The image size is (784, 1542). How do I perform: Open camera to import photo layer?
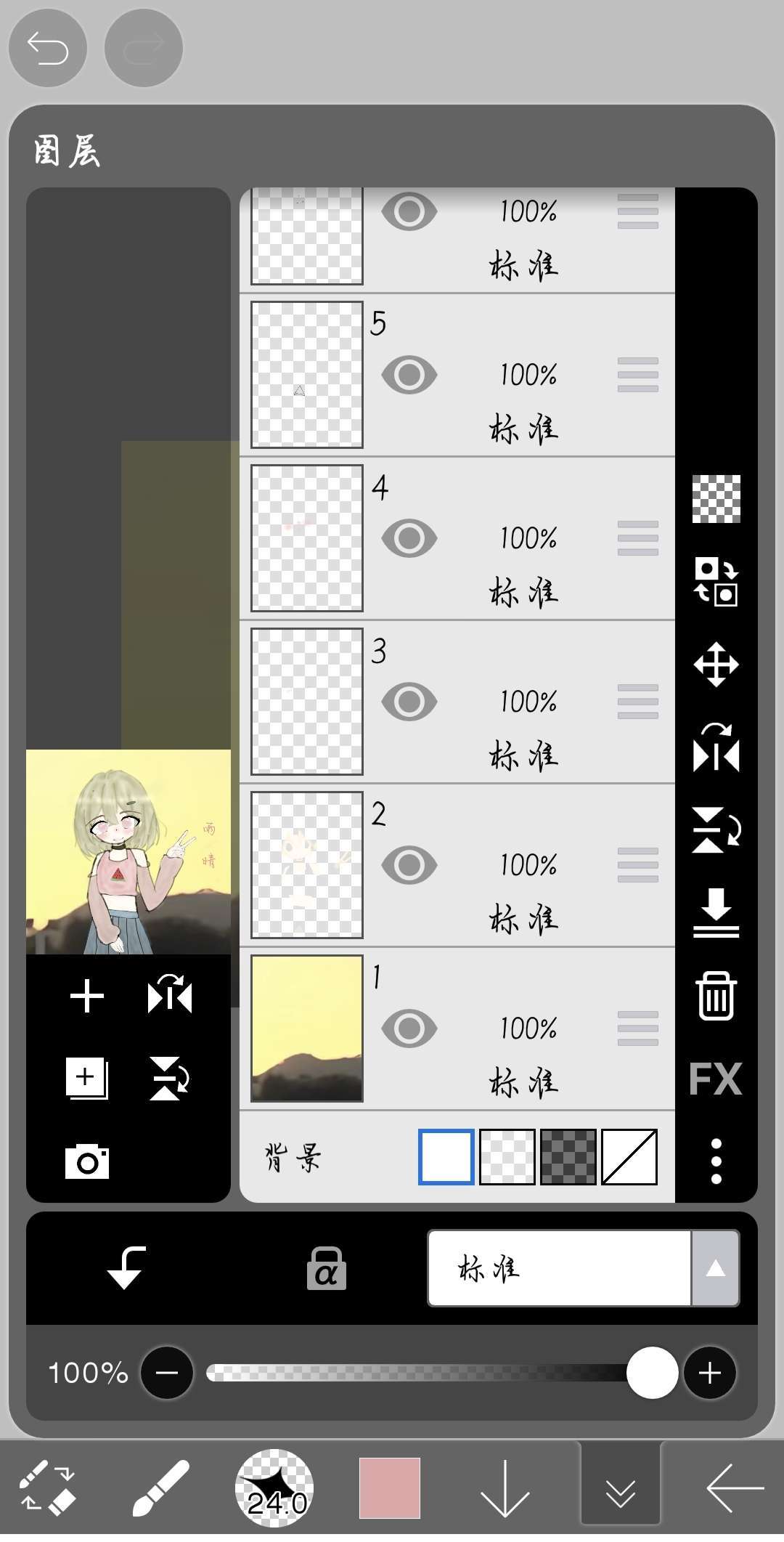coord(87,1161)
